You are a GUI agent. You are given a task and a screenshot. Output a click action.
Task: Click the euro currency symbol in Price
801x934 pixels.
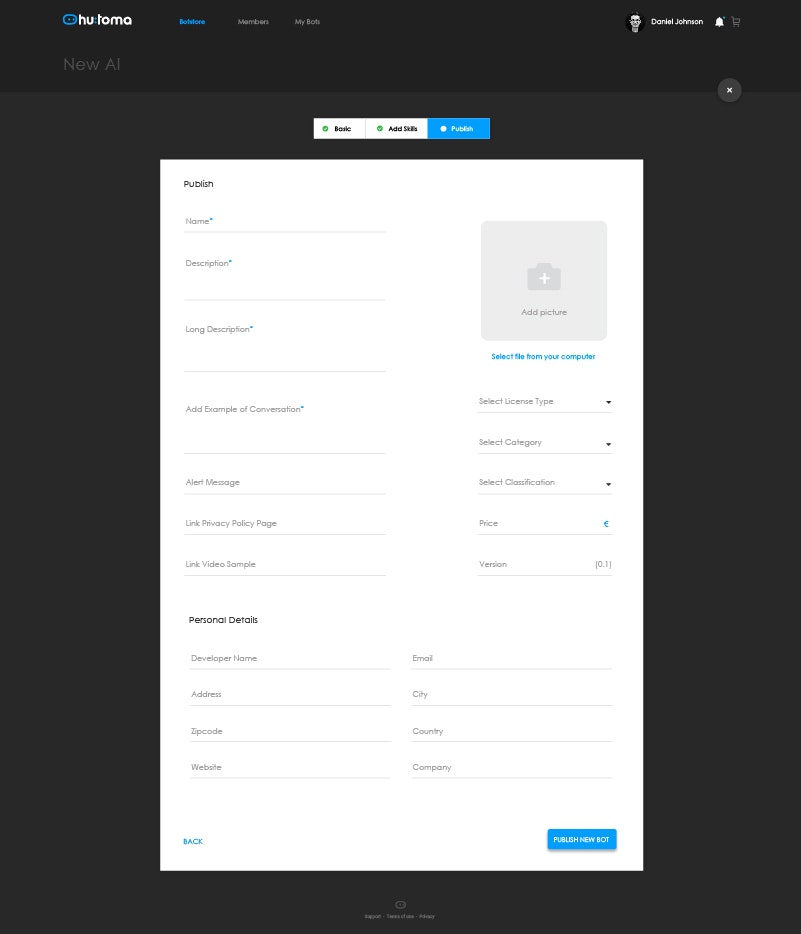coord(606,524)
